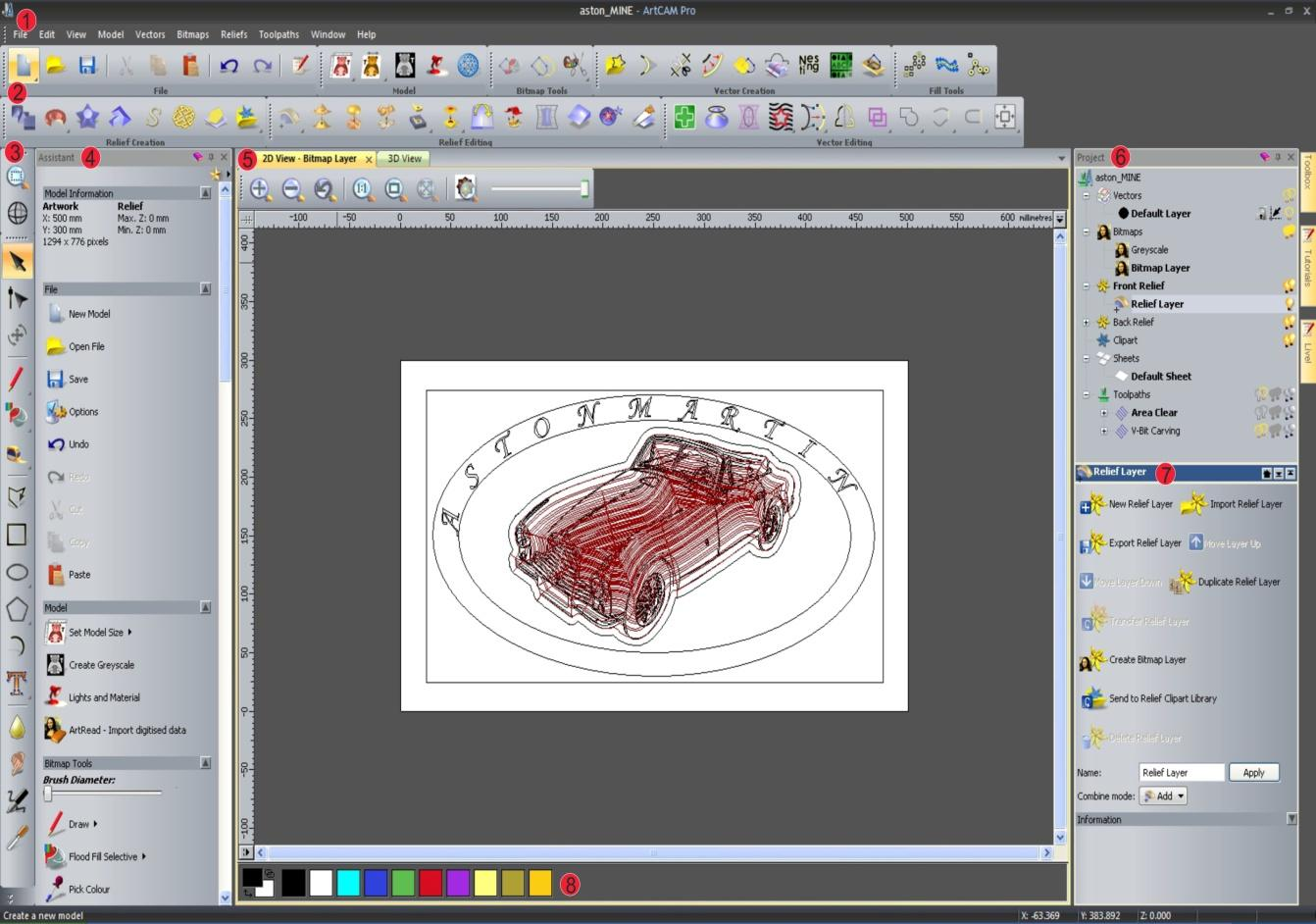Toggle the lock icon on Default Layer
1316x924 pixels.
[1262, 213]
